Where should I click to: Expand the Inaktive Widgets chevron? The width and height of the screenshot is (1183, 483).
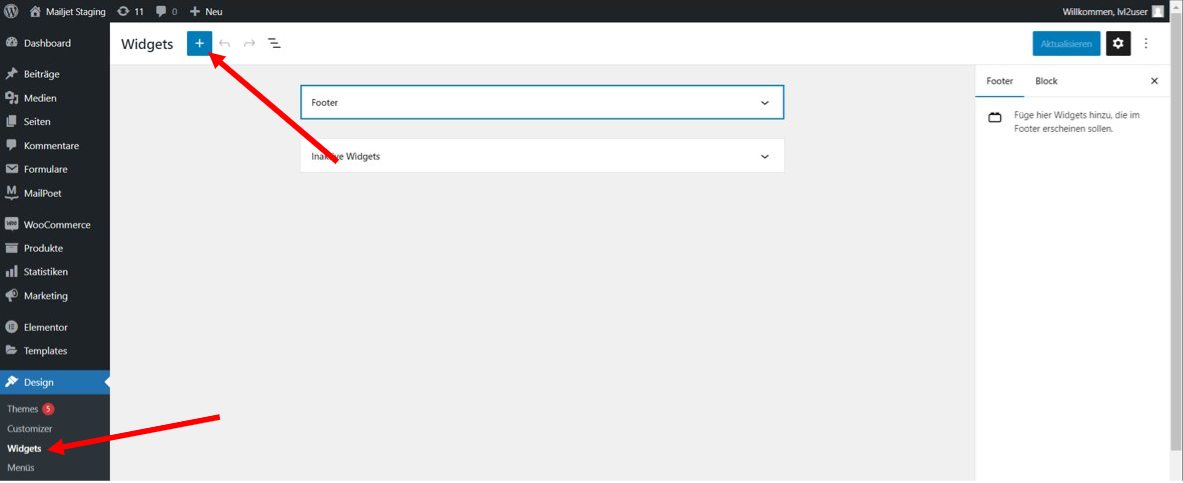point(764,157)
